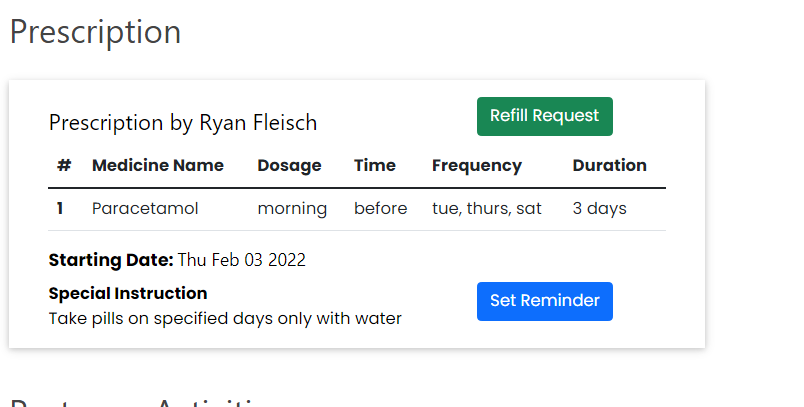804x407 pixels.
Task: Click the green Refill Request button
Action: (x=544, y=116)
